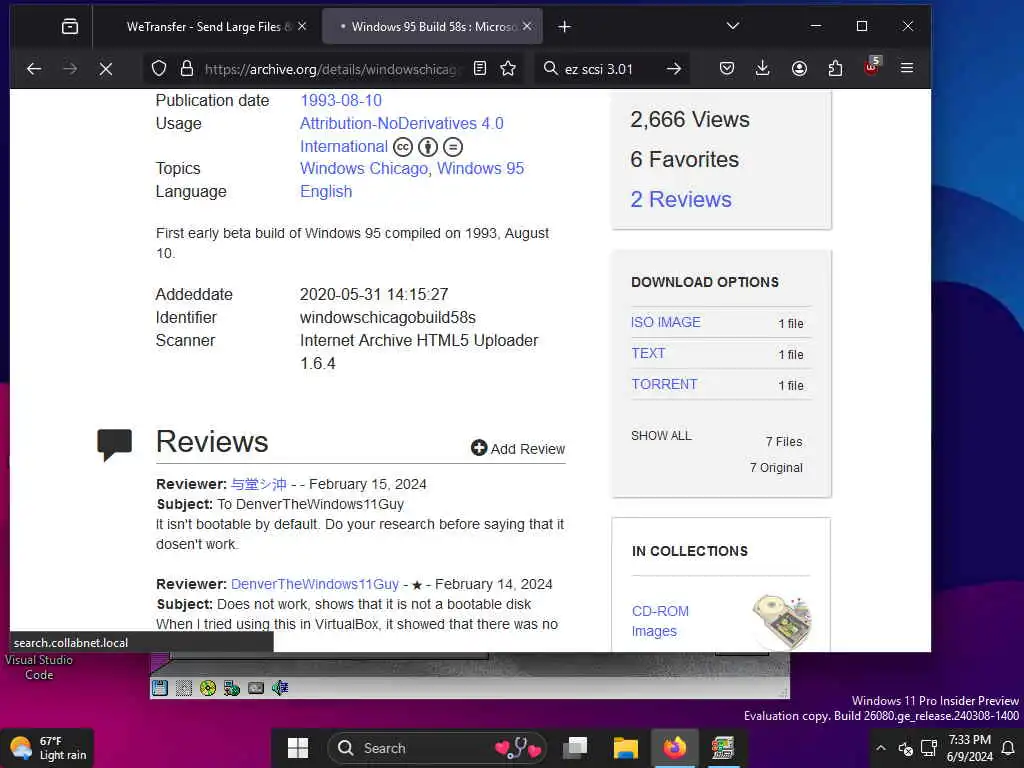This screenshot has width=1024, height=768.
Task: Open the extensions puzzle menu
Action: click(835, 69)
